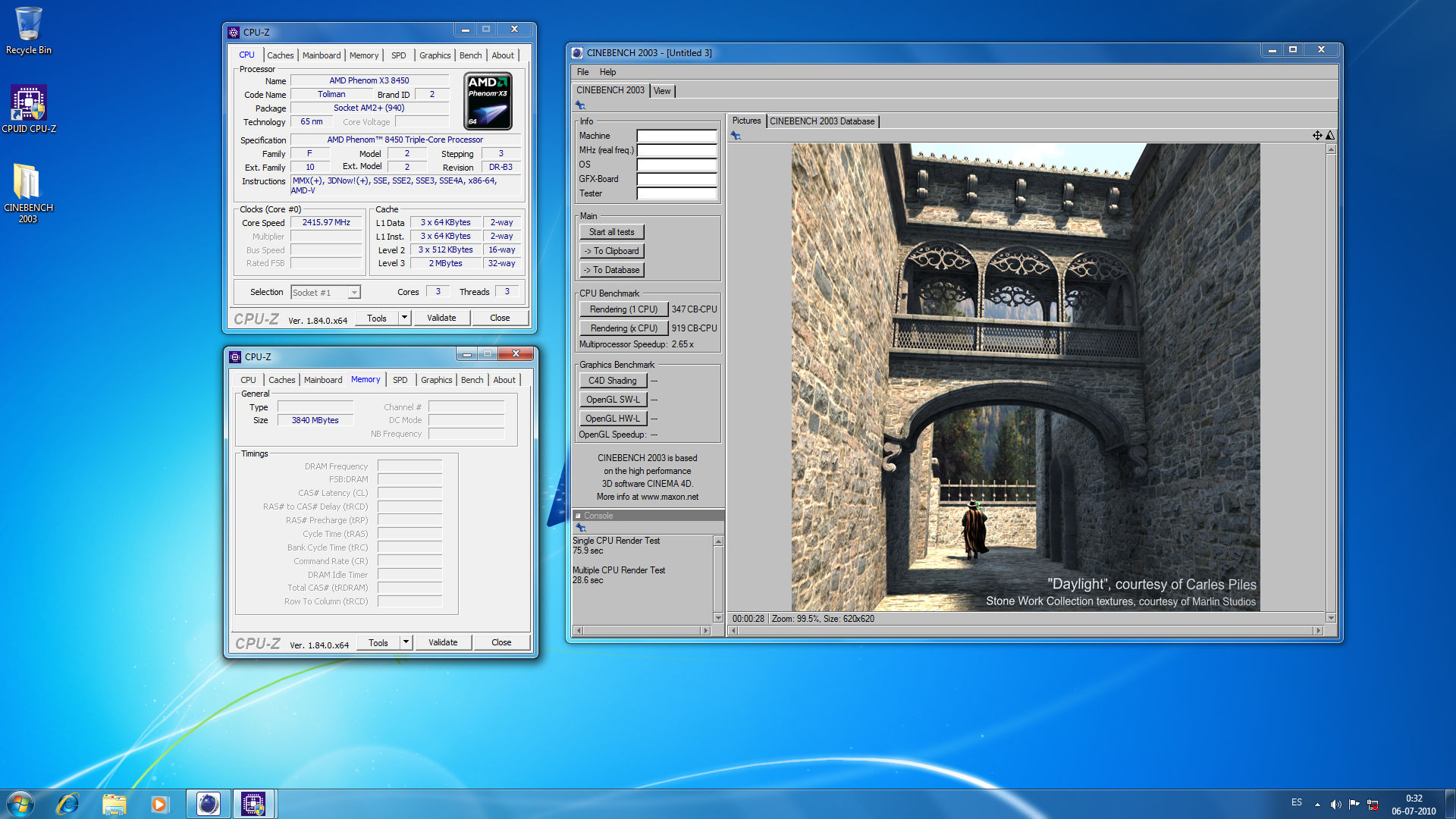1456x819 pixels.
Task: Open the Mainboard tab in upper CPU-Z
Action: pos(322,55)
